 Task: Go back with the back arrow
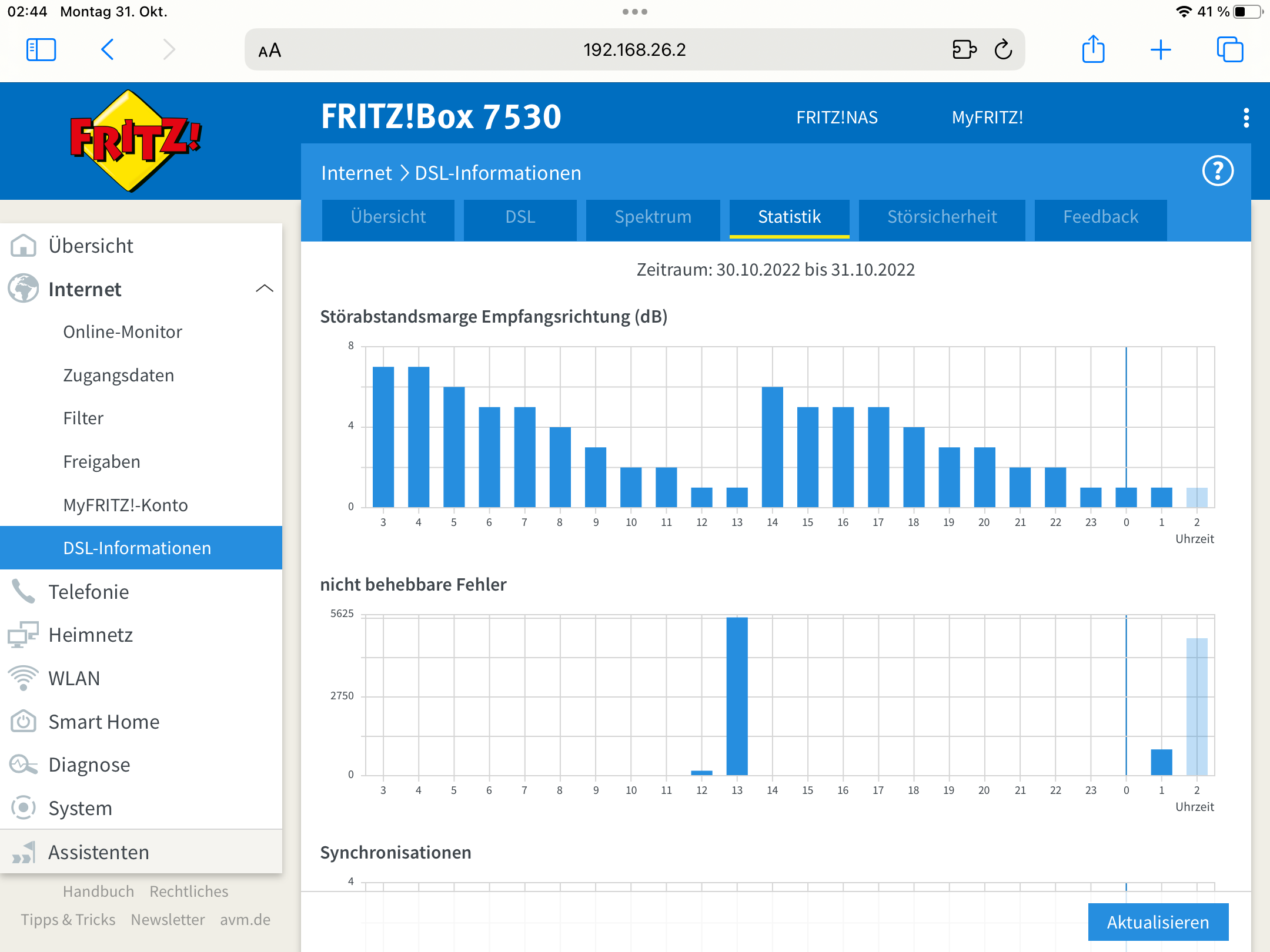click(x=108, y=50)
